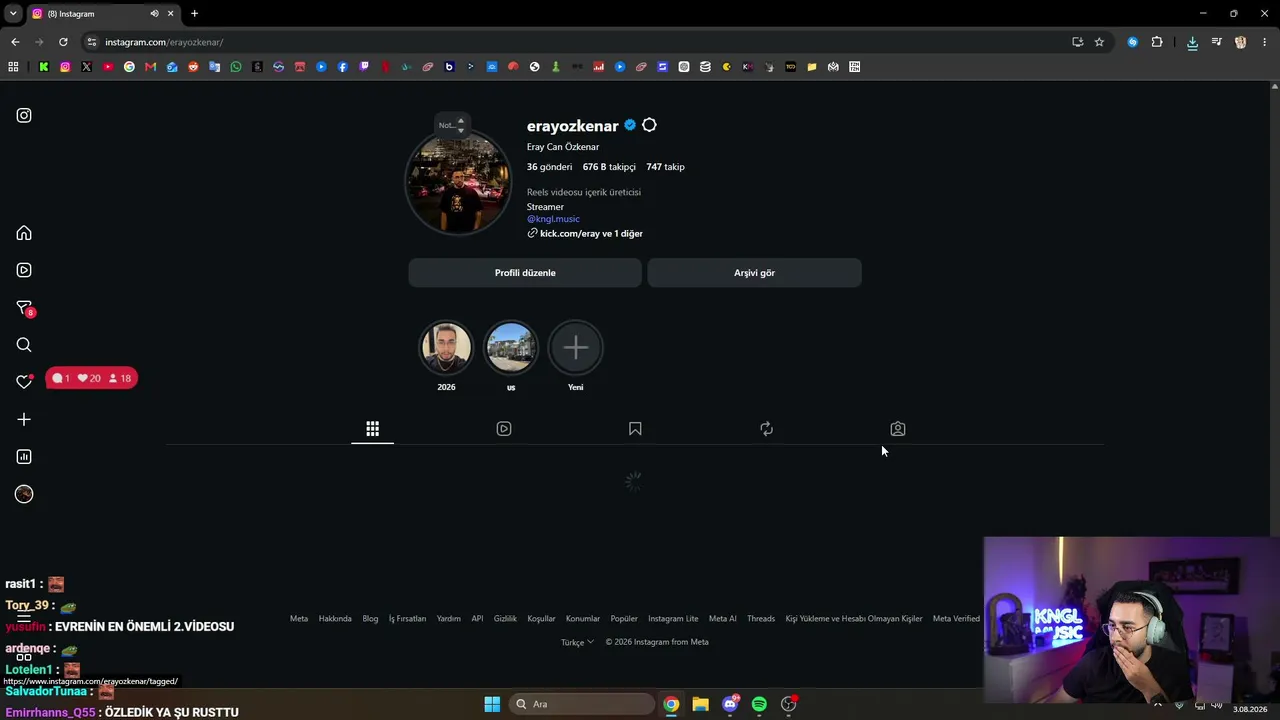The height and width of the screenshot is (720, 1280).
Task: Click the Arşivi gör button
Action: click(754, 273)
